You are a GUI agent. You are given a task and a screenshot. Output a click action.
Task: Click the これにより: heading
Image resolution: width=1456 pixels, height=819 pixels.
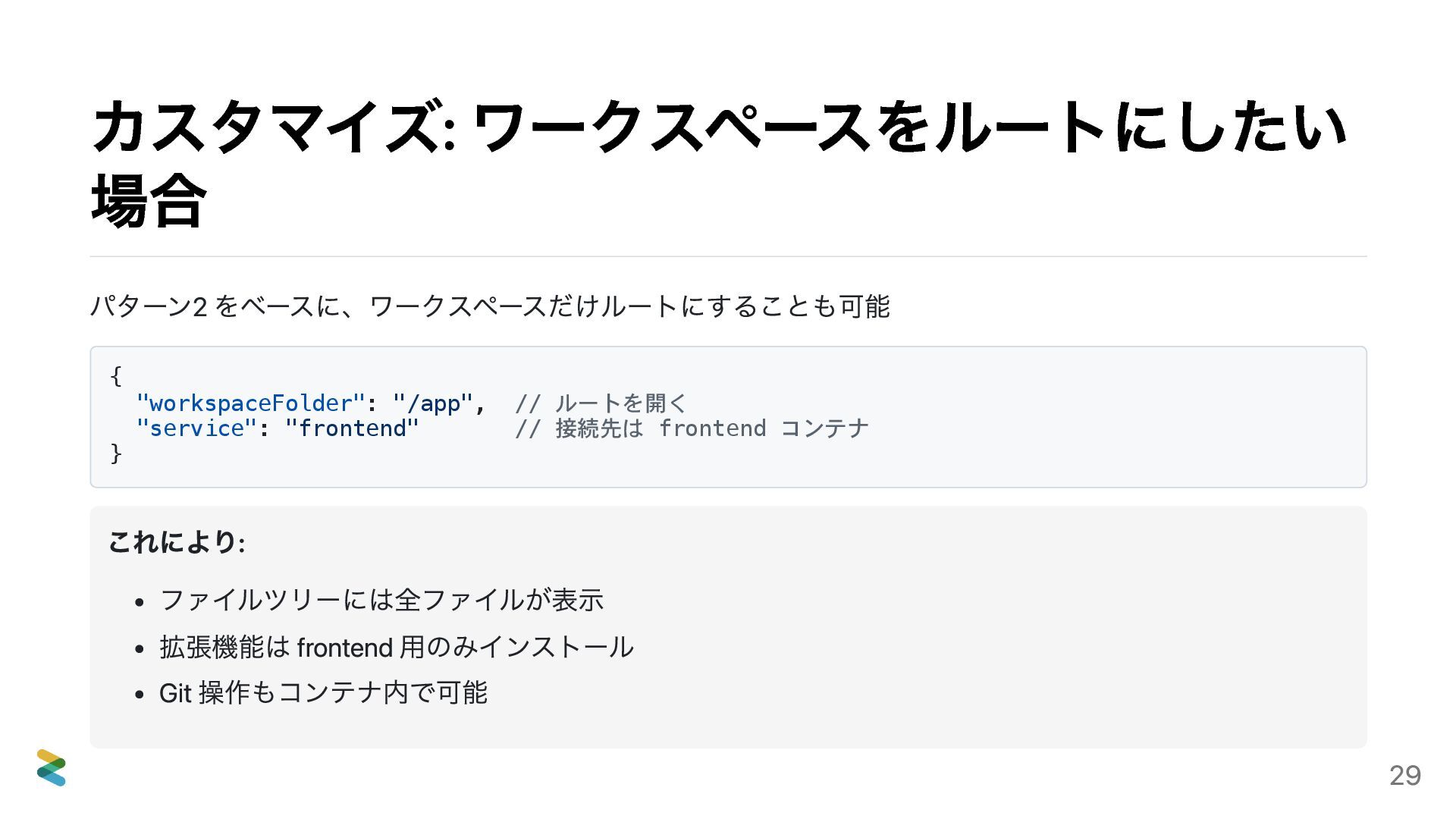(177, 542)
